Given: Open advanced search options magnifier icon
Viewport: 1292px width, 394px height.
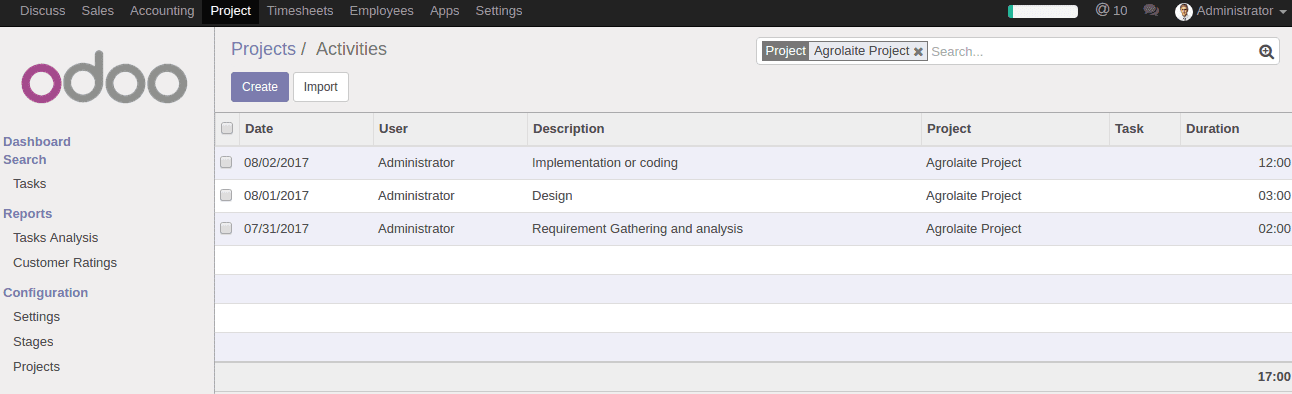Looking at the screenshot, I should click(1266, 52).
